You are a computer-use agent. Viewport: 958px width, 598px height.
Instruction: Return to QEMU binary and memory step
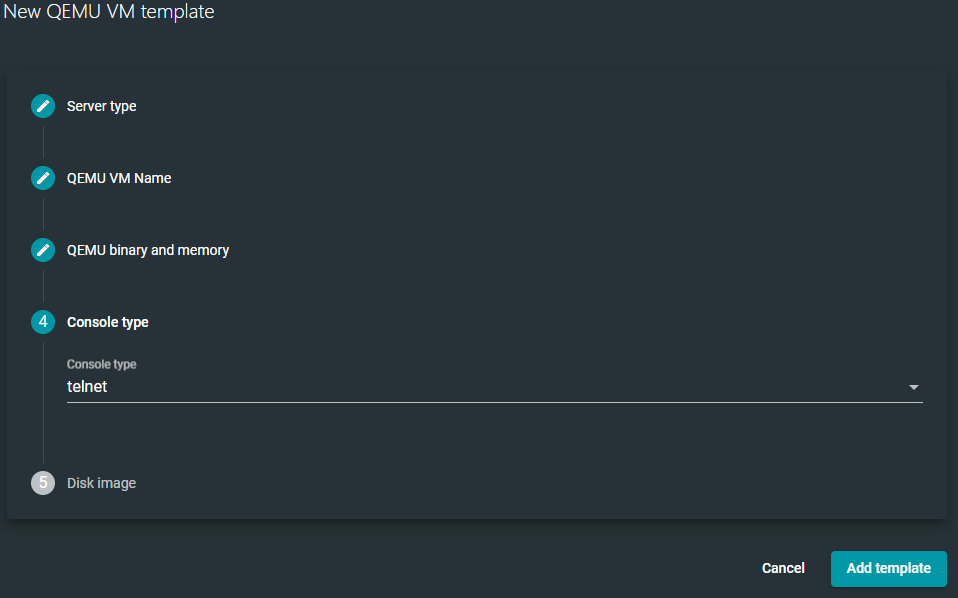pyautogui.click(x=148, y=250)
